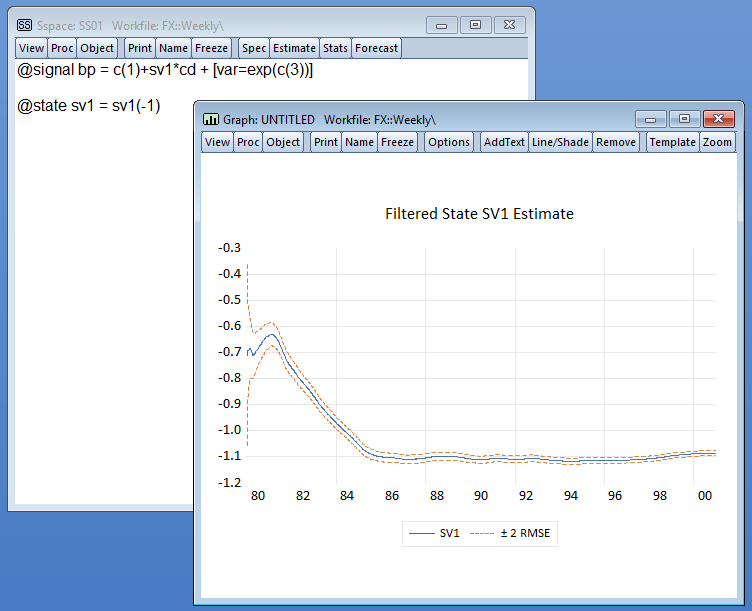This screenshot has height=611, width=752.
Task: Click Zoom in the graph toolbar
Action: click(717, 142)
